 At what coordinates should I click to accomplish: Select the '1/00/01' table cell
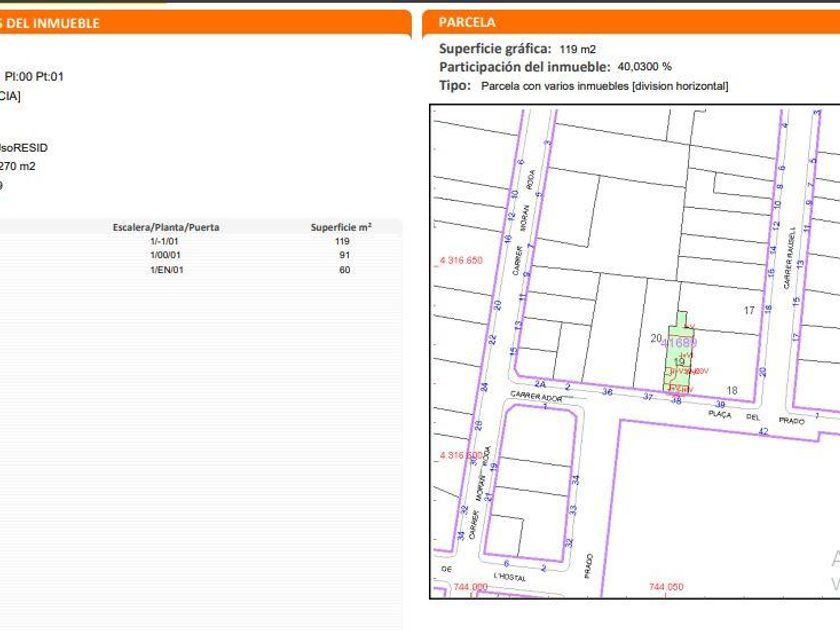point(165,256)
